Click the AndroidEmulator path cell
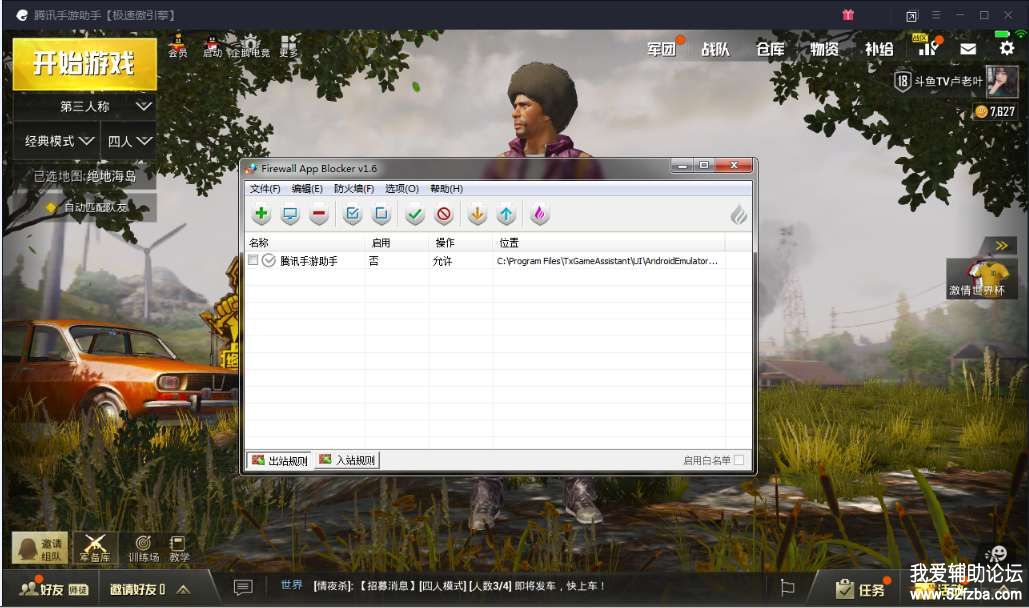1029x608 pixels. 607,261
